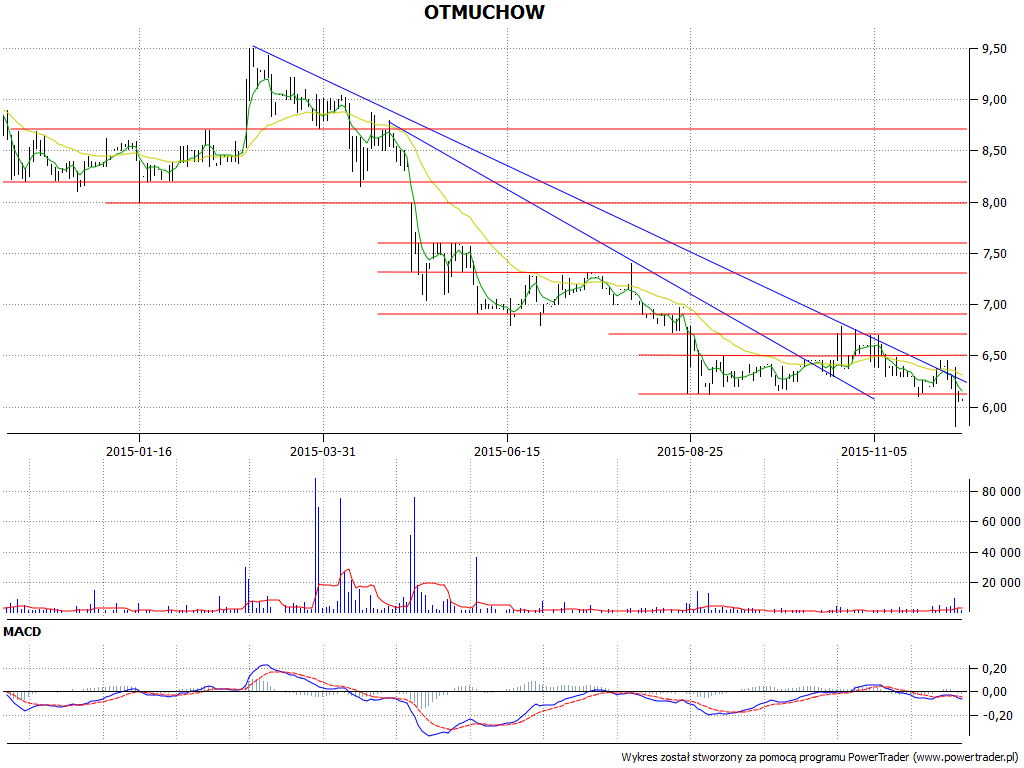Click the PowerTrader credit text at bottom
This screenshot has height=768, width=1024.
[x=822, y=758]
